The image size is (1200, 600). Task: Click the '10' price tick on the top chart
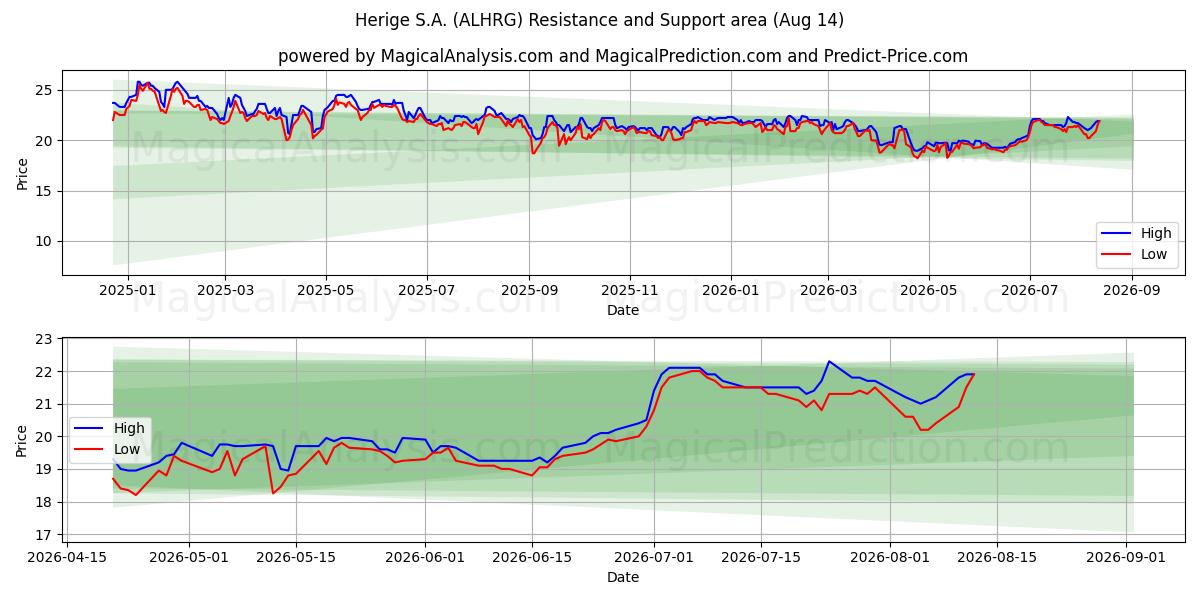pos(45,241)
